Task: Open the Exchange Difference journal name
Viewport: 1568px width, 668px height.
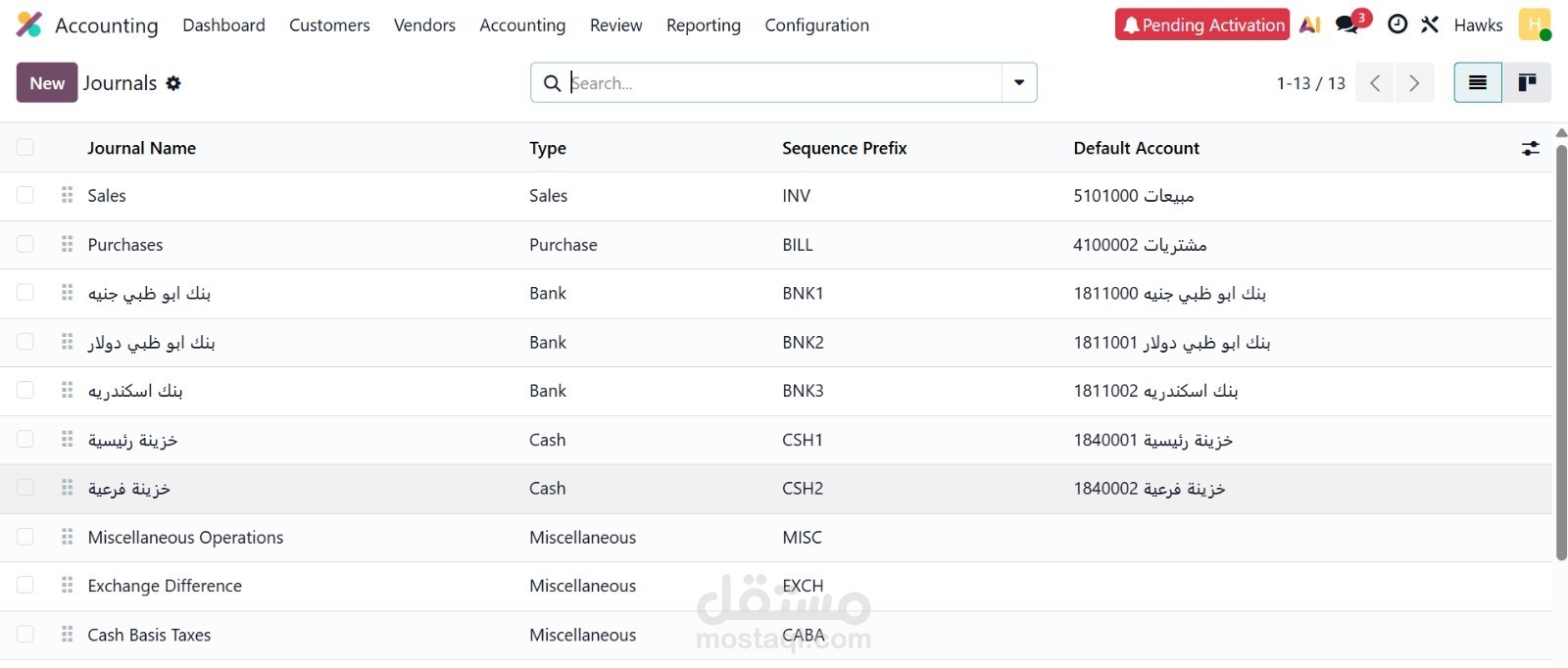Action: pyautogui.click(x=165, y=586)
